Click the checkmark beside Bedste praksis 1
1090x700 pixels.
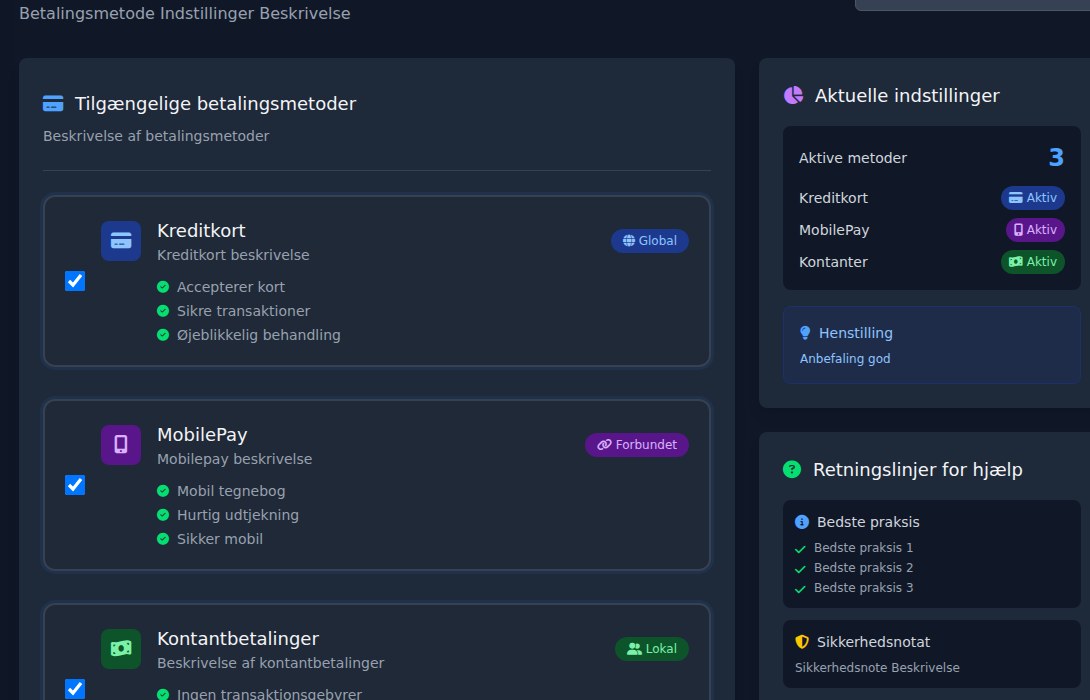tap(800, 548)
